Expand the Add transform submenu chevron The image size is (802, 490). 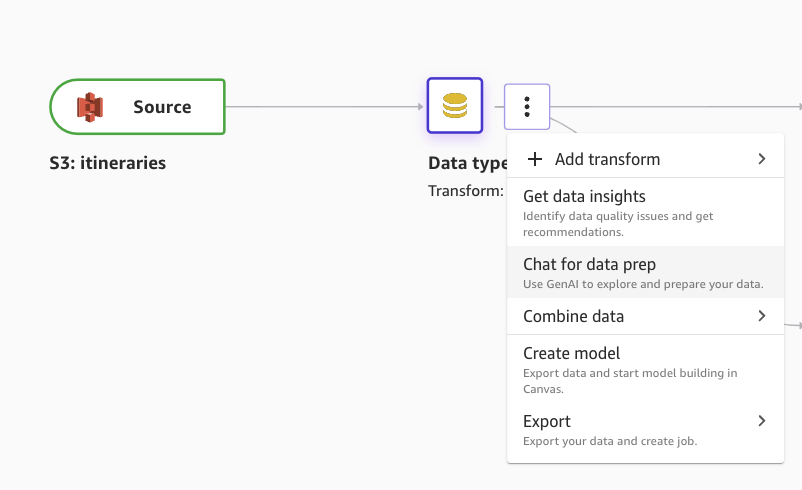coord(761,159)
